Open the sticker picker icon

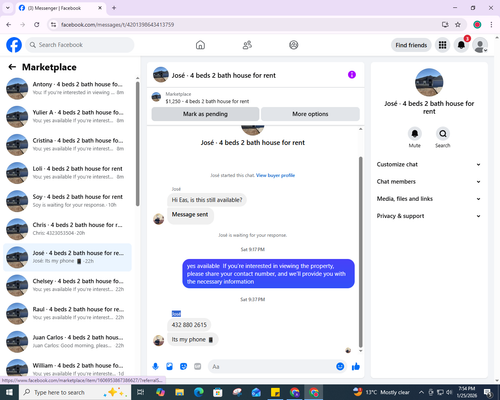pyautogui.click(x=183, y=367)
